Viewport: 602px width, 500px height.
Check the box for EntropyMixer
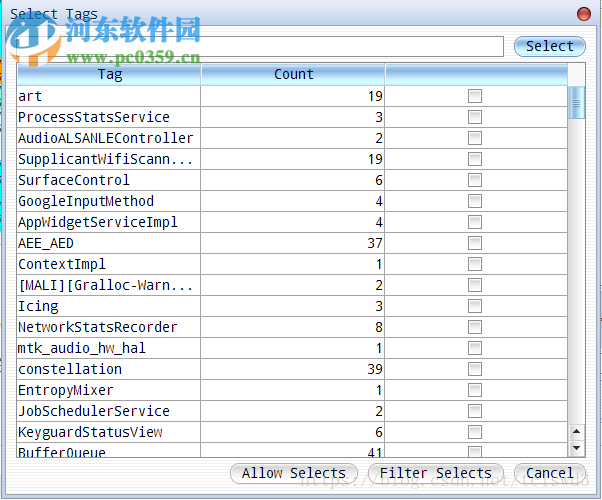pyautogui.click(x=475, y=390)
